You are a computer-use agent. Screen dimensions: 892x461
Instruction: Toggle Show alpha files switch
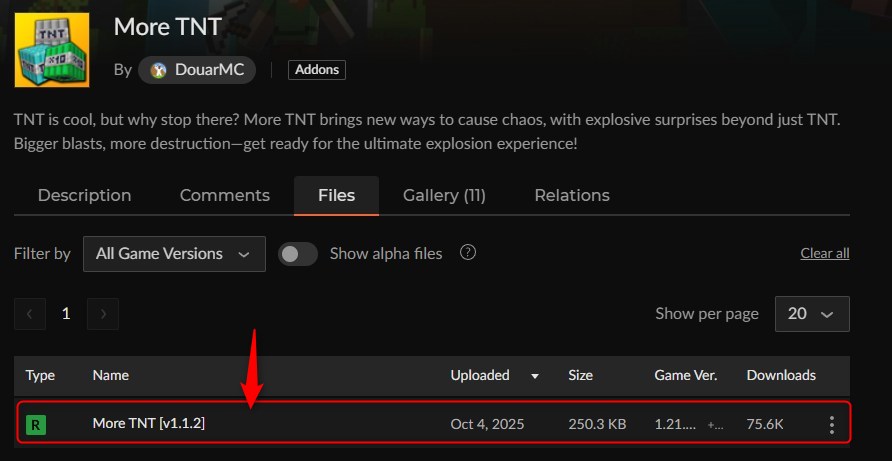click(298, 254)
